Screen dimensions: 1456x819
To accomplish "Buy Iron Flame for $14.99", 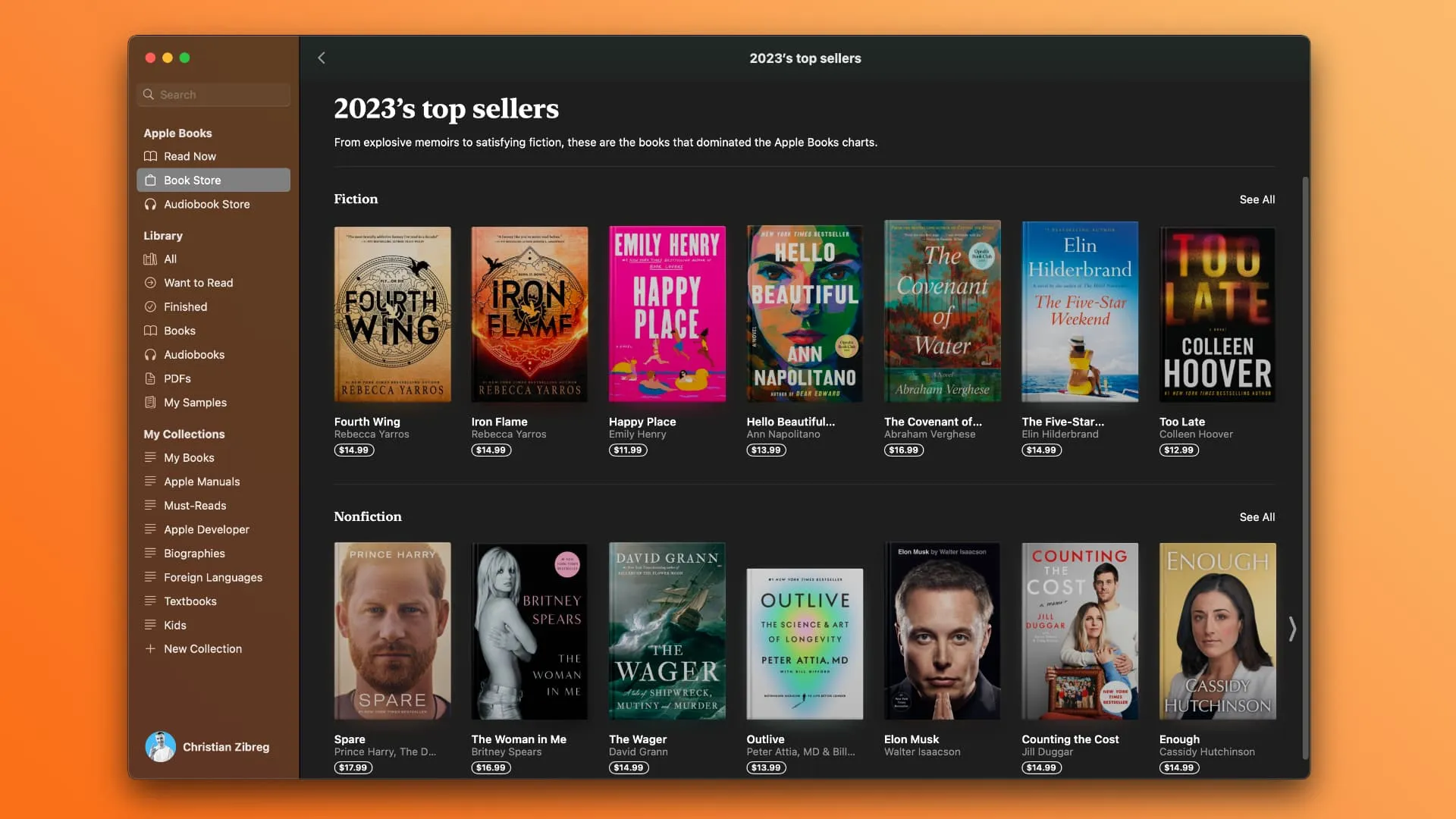I will coord(491,450).
